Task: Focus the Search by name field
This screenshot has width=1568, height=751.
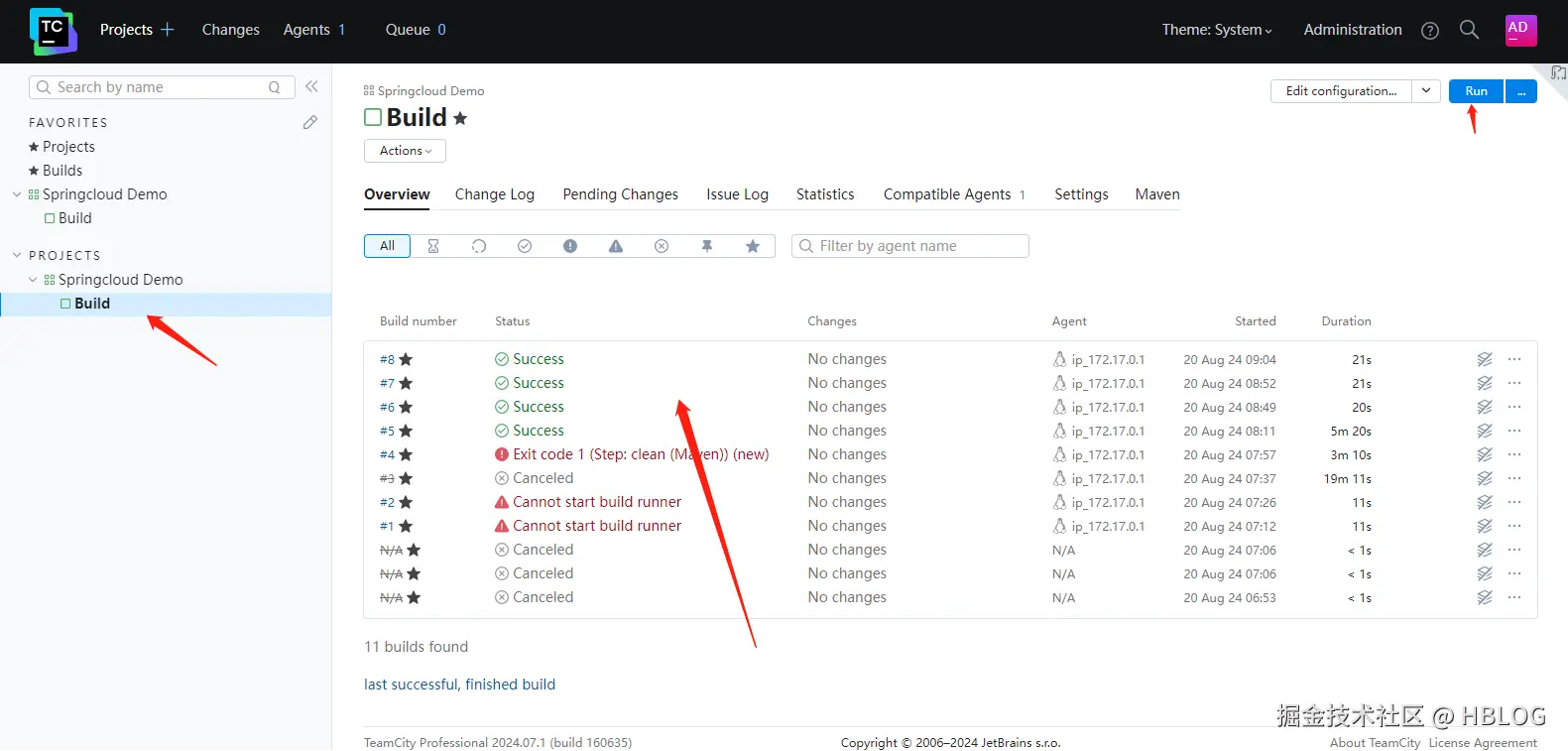Action: pyautogui.click(x=163, y=87)
